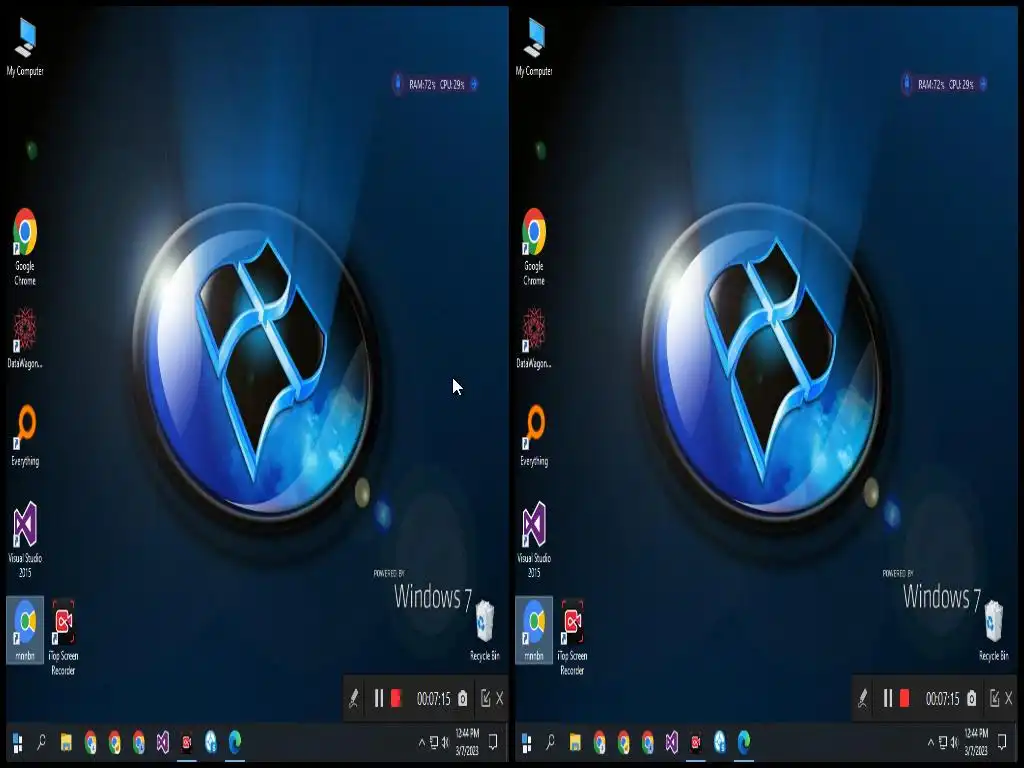
Task: Select DataWagon shortcut on right desktop copy
Action: pos(534,339)
